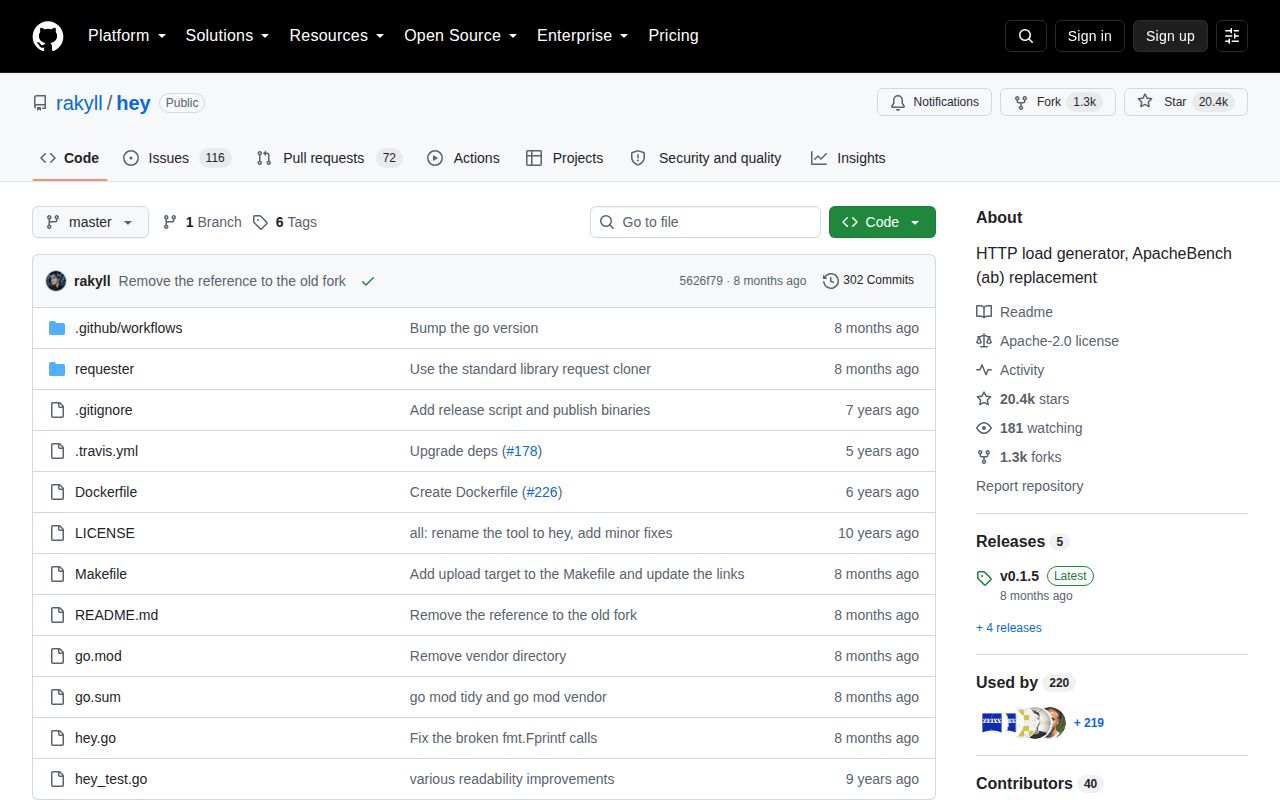This screenshot has height=800, width=1280.
Task: Click the history clock icon by 302 Commits
Action: click(830, 281)
